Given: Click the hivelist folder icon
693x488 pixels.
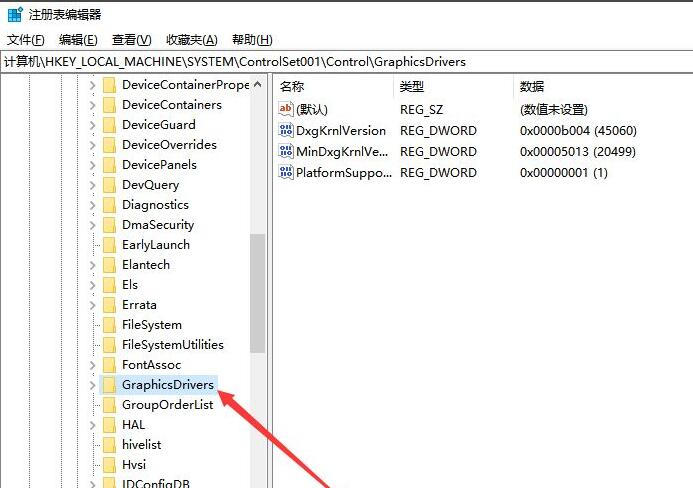Looking at the screenshot, I should (109, 445).
